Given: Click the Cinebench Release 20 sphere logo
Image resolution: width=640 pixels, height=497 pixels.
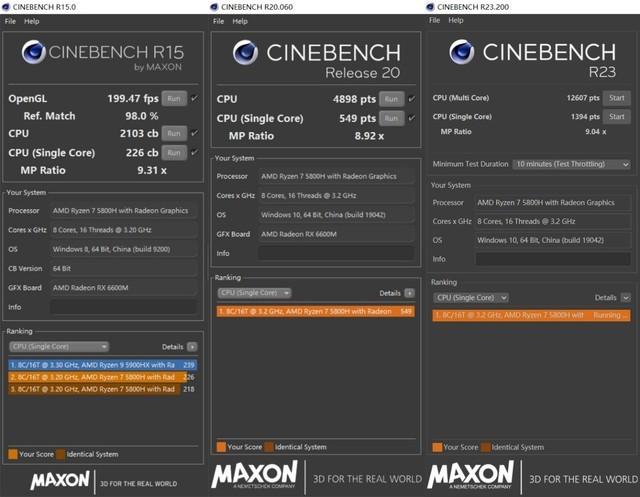Looking at the screenshot, I should pos(245,52).
